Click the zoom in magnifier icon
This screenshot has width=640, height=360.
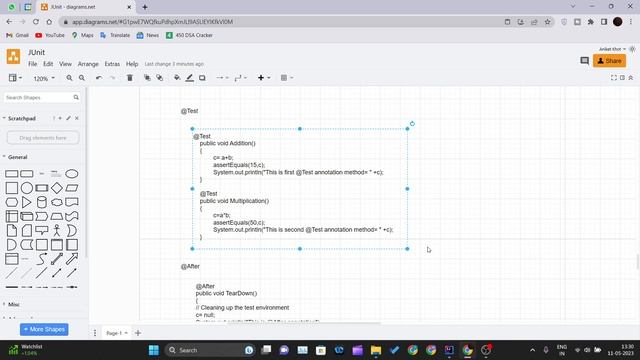(x=69, y=78)
